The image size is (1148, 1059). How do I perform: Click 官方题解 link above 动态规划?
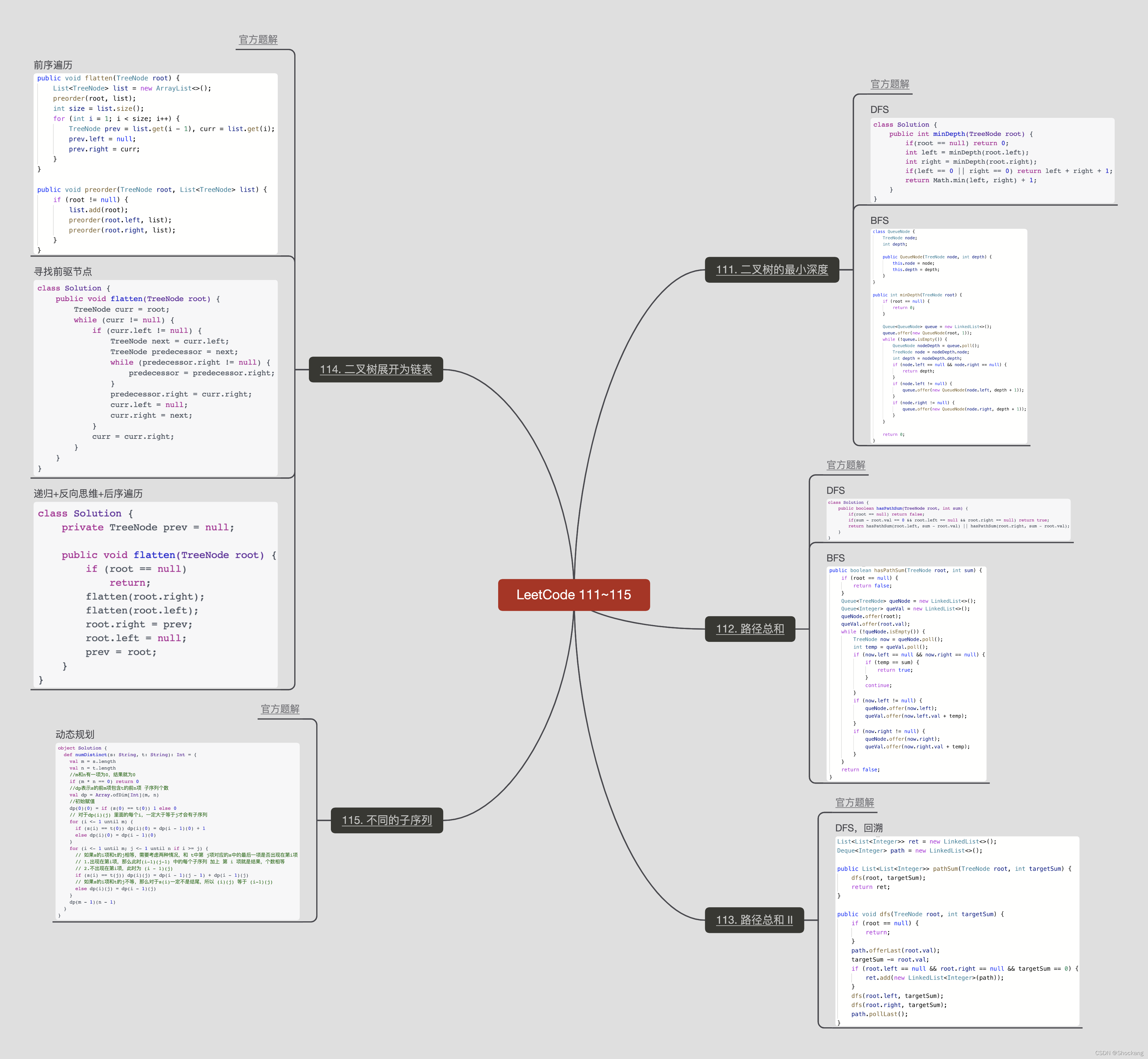tap(280, 709)
